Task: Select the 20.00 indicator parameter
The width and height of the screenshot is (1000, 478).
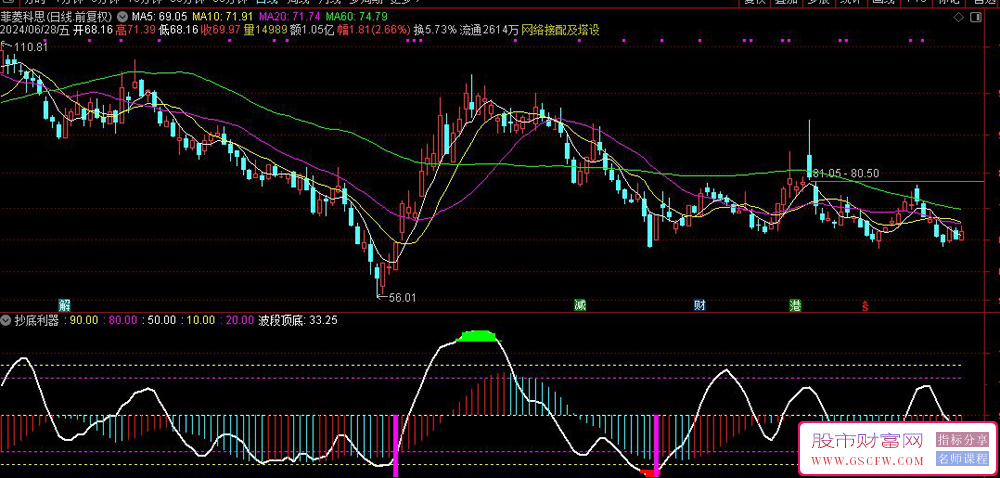Action: (x=240, y=320)
